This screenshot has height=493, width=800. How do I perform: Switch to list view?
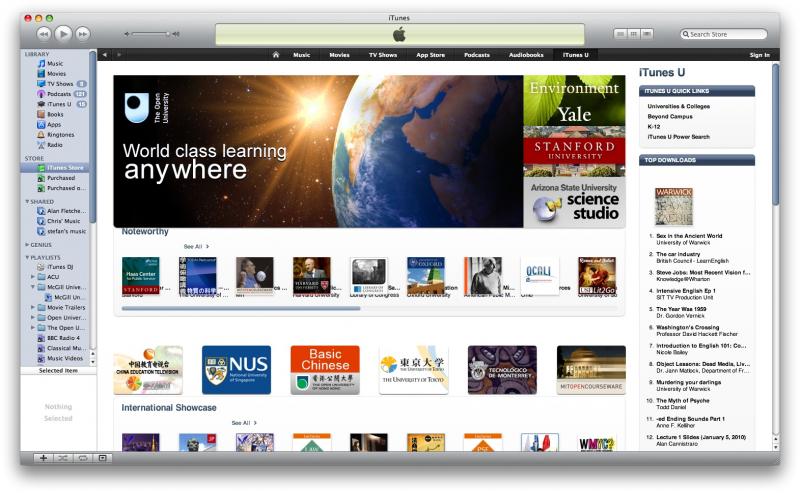pyautogui.click(x=620, y=34)
